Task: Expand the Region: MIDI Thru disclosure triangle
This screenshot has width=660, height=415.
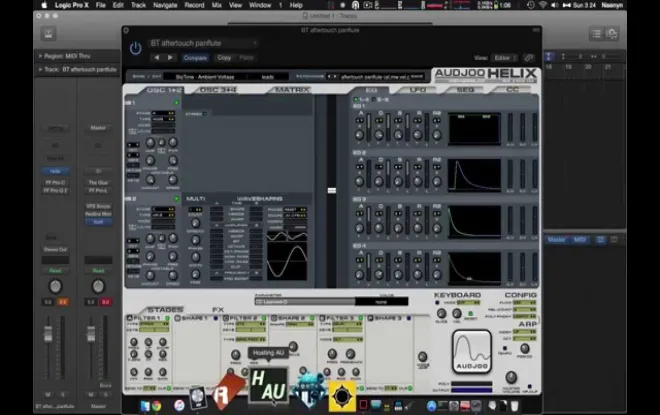Action: point(40,56)
